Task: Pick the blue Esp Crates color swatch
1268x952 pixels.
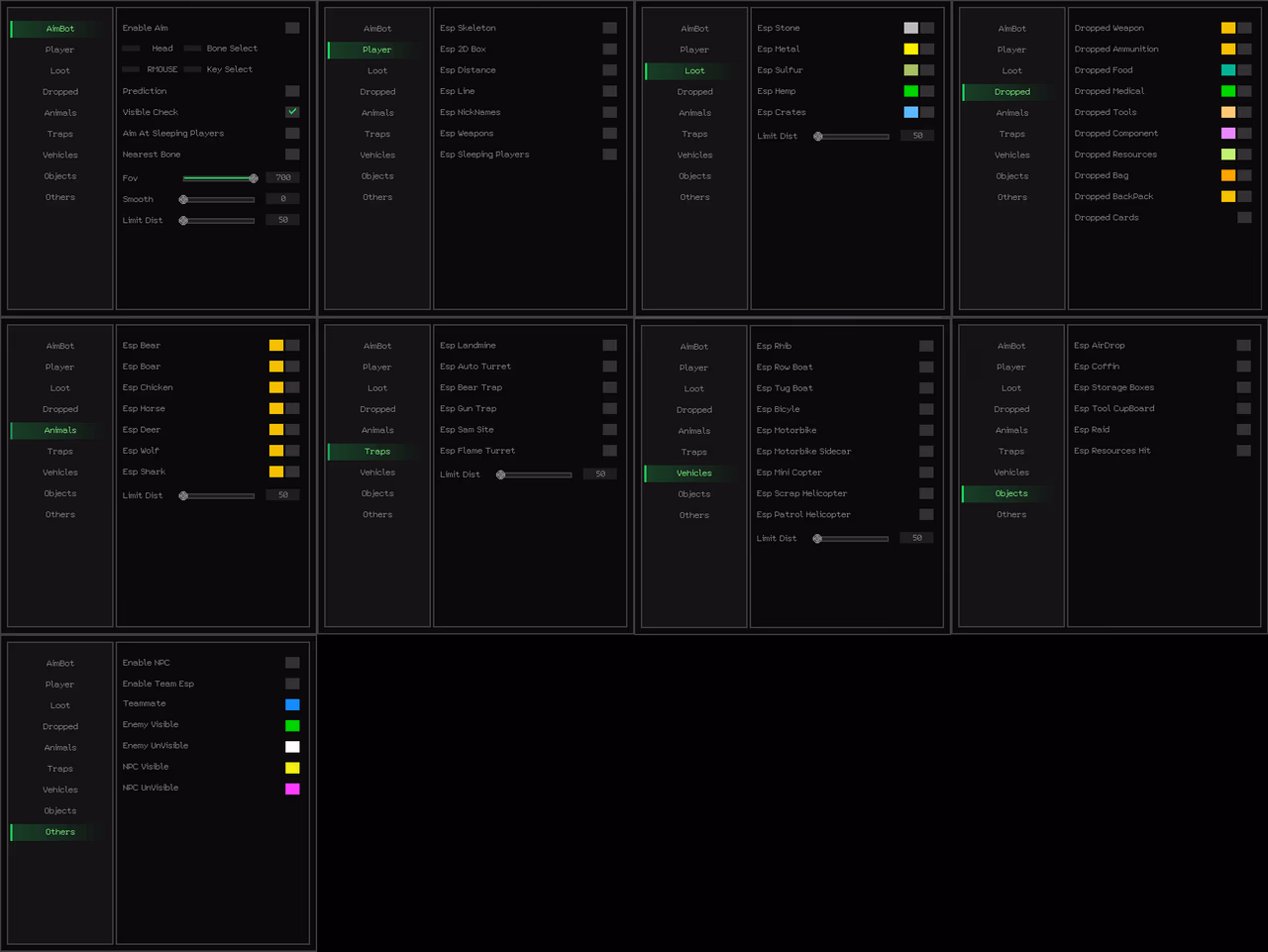Action: point(910,112)
